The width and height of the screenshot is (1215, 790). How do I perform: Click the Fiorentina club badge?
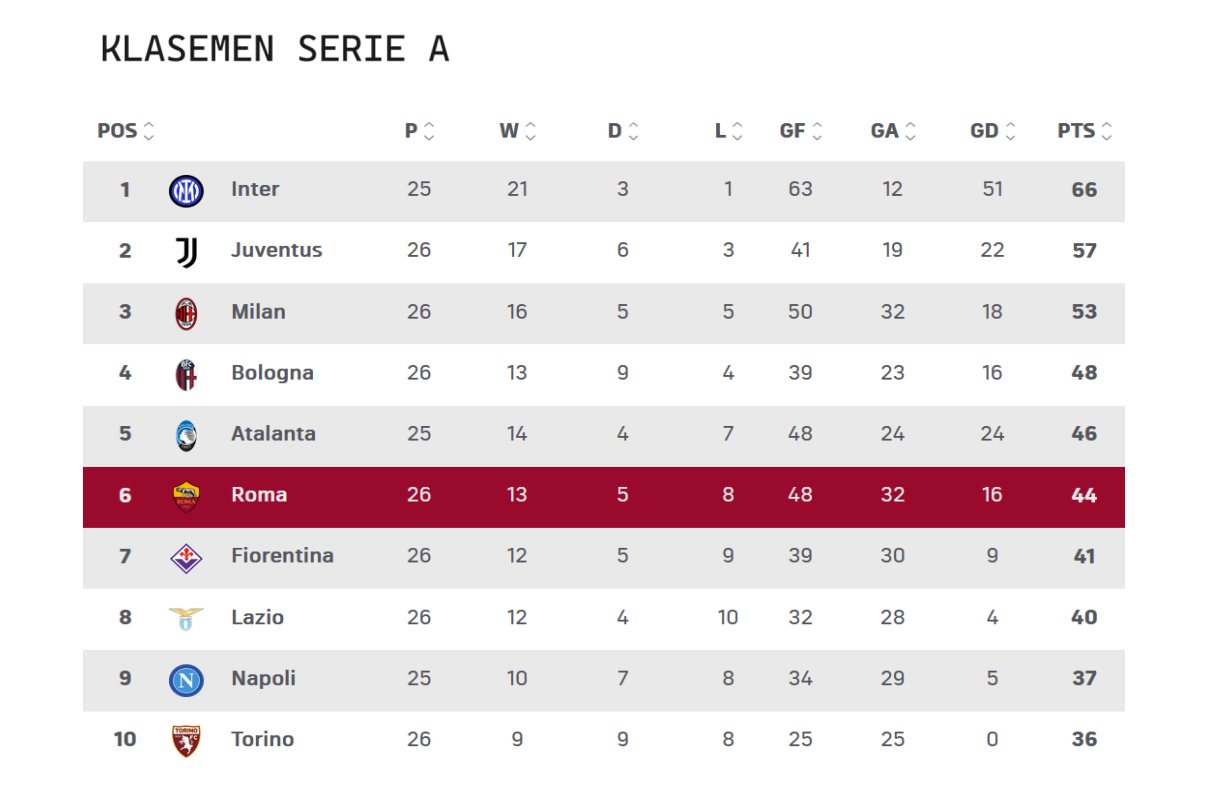pos(185,556)
